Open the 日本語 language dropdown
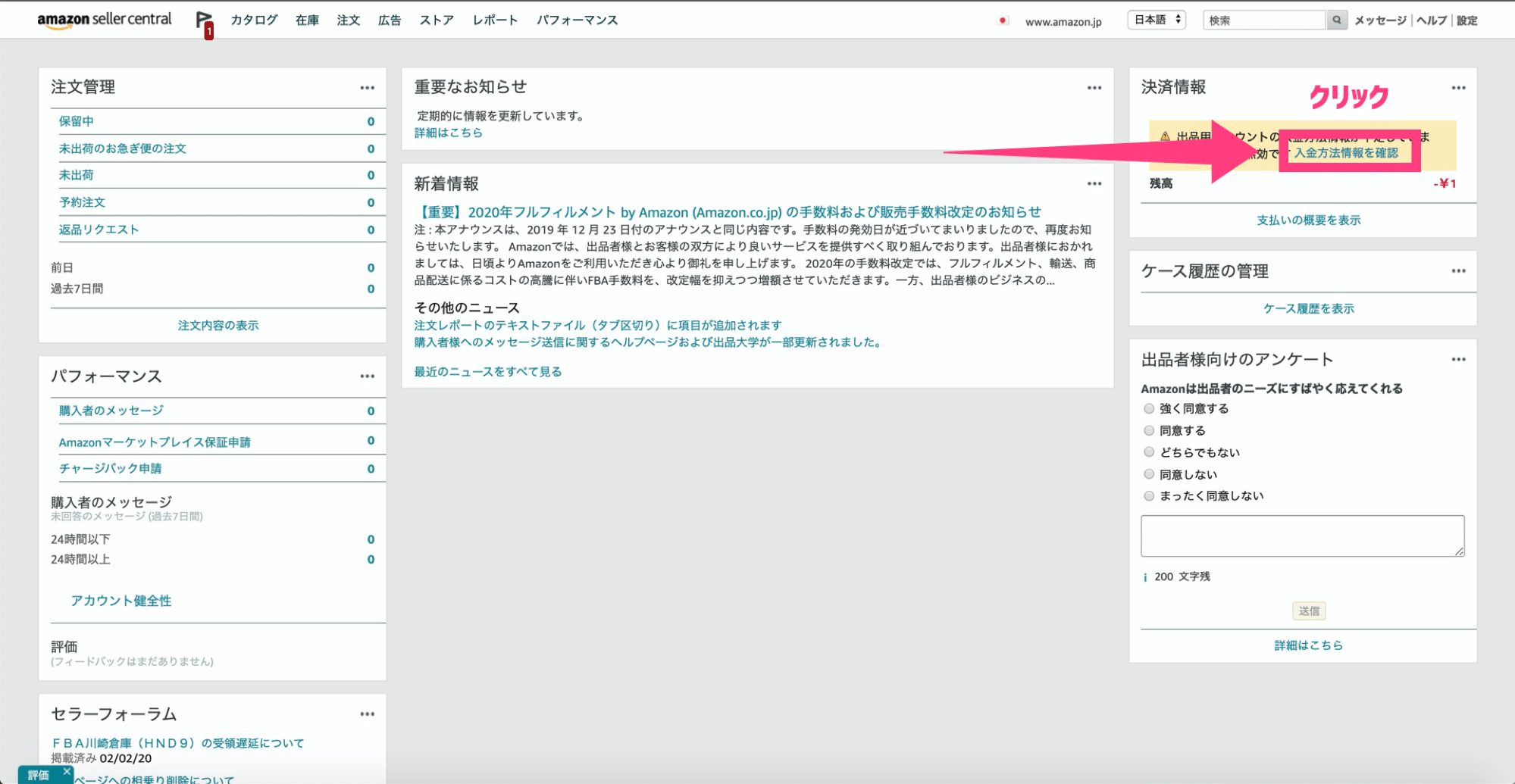 point(1157,20)
